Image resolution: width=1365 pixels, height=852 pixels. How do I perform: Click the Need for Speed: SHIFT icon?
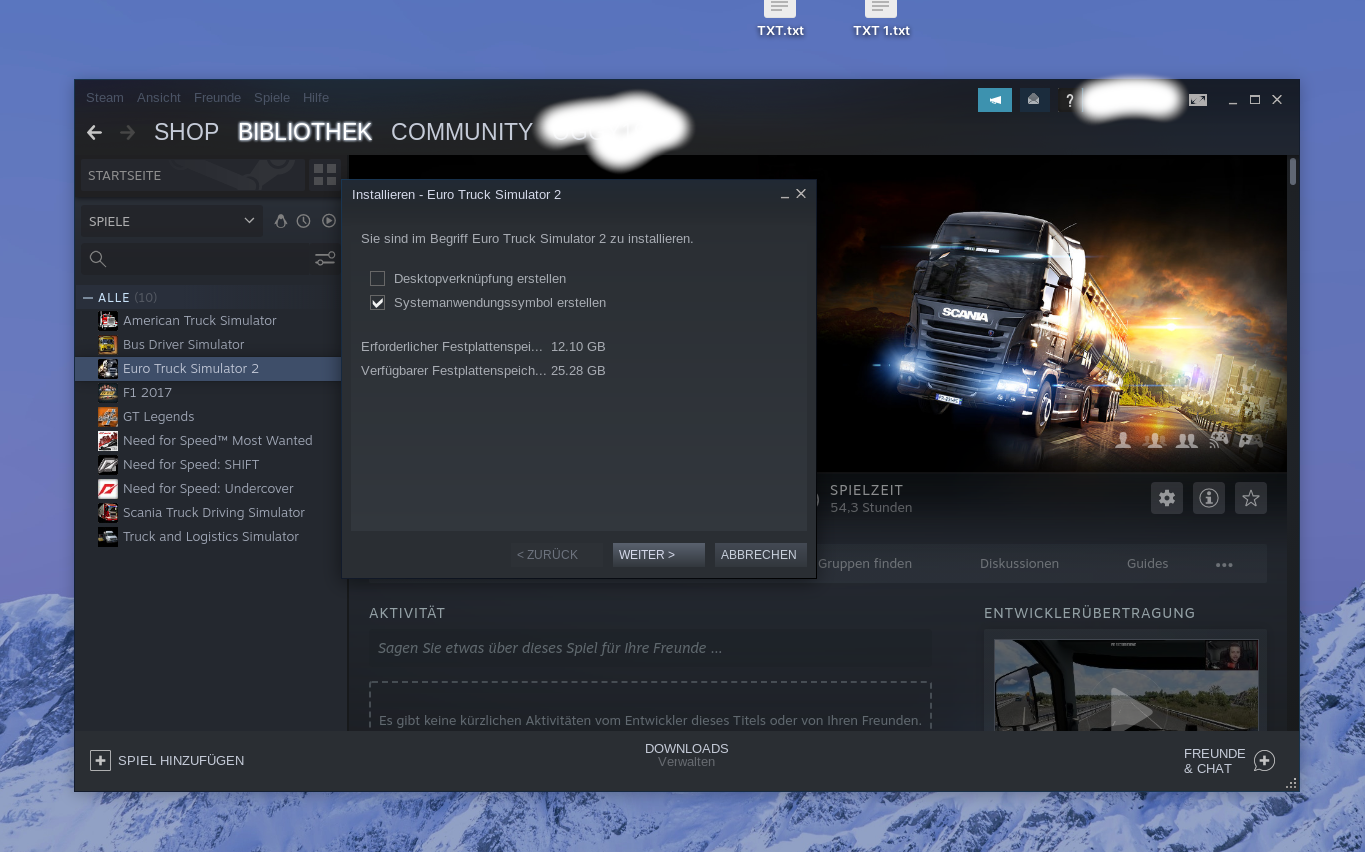pos(108,465)
